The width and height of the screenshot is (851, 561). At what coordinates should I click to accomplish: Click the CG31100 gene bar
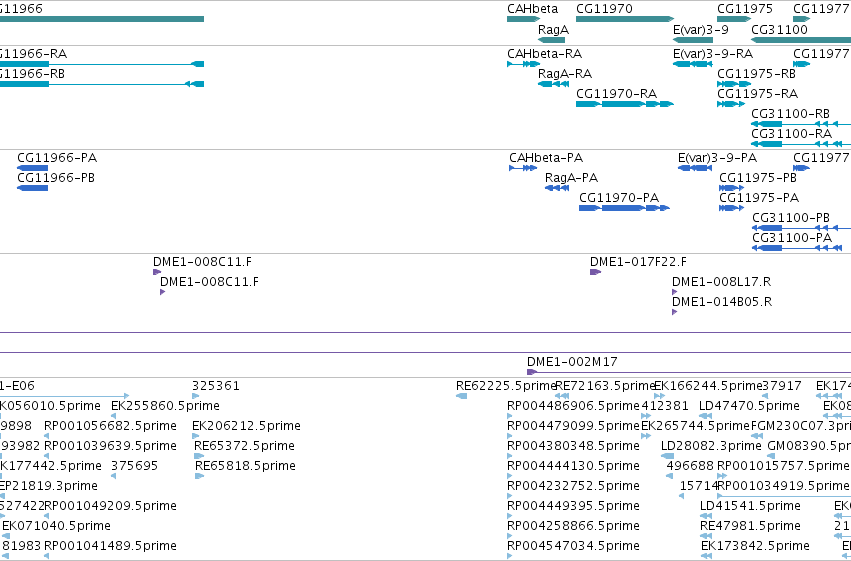point(801,40)
